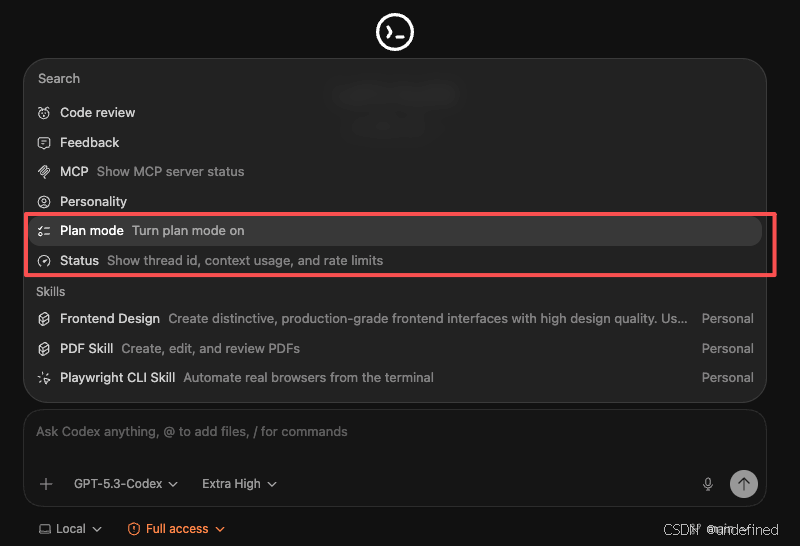800x546 pixels.
Task: Click the Plan mode checklist icon
Action: click(x=44, y=231)
